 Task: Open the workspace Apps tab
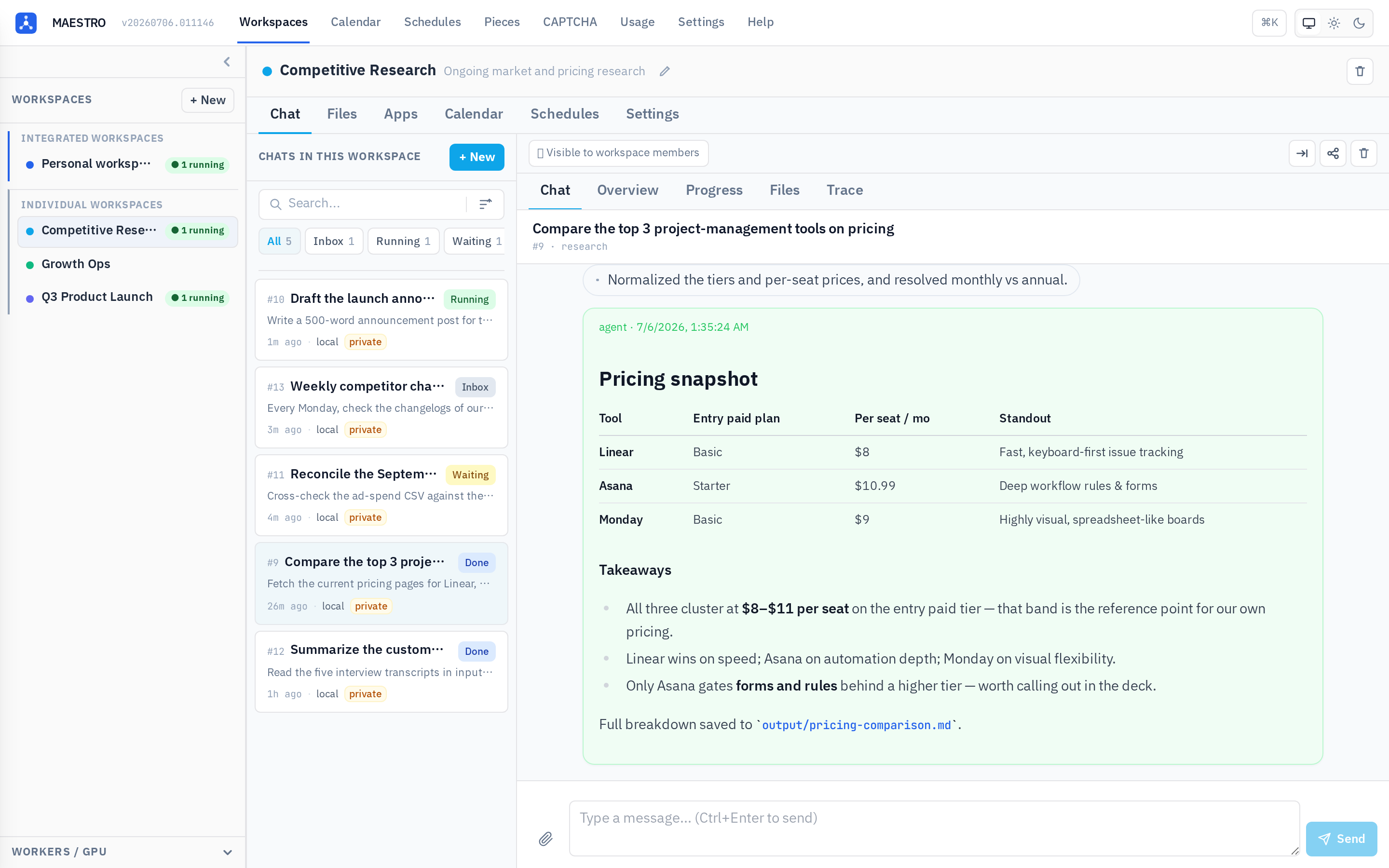[401, 114]
